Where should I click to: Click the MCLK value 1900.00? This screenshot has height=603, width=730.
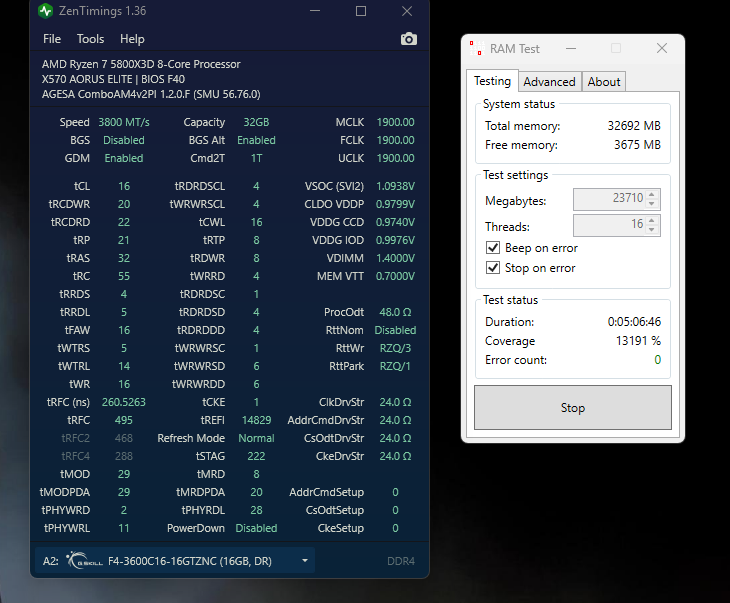point(395,122)
